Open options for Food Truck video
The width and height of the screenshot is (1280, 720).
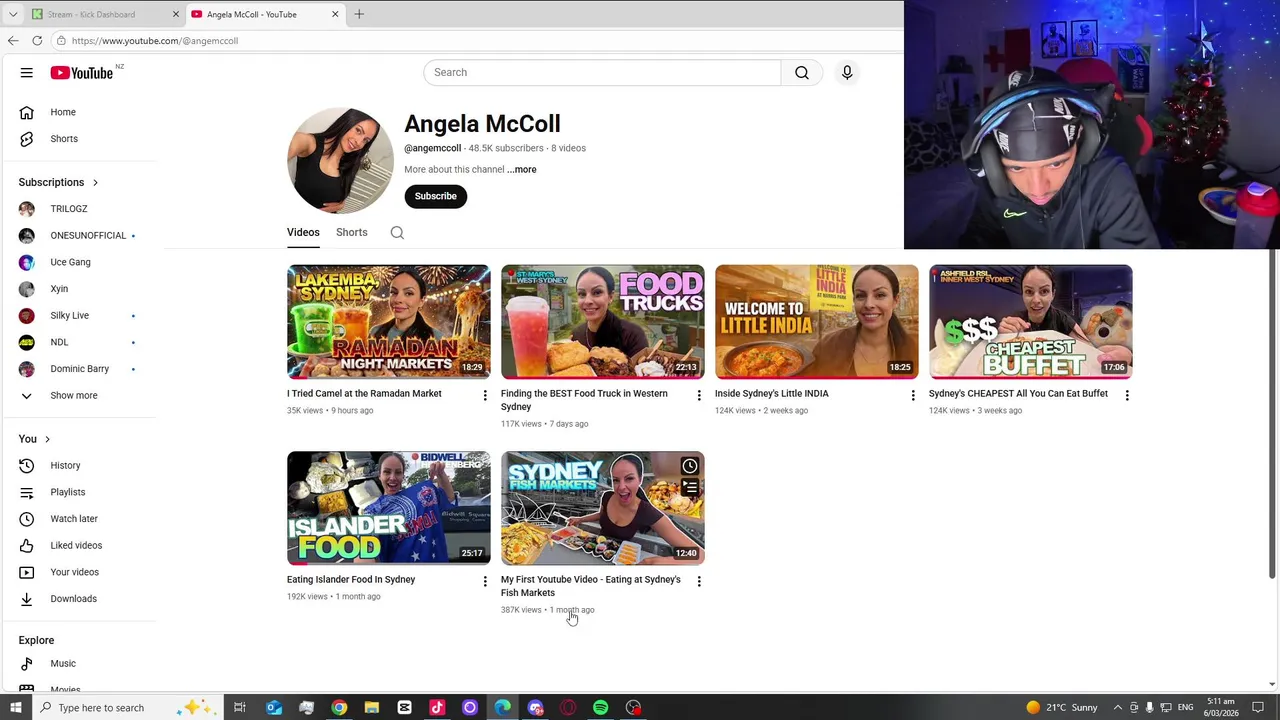click(x=699, y=396)
